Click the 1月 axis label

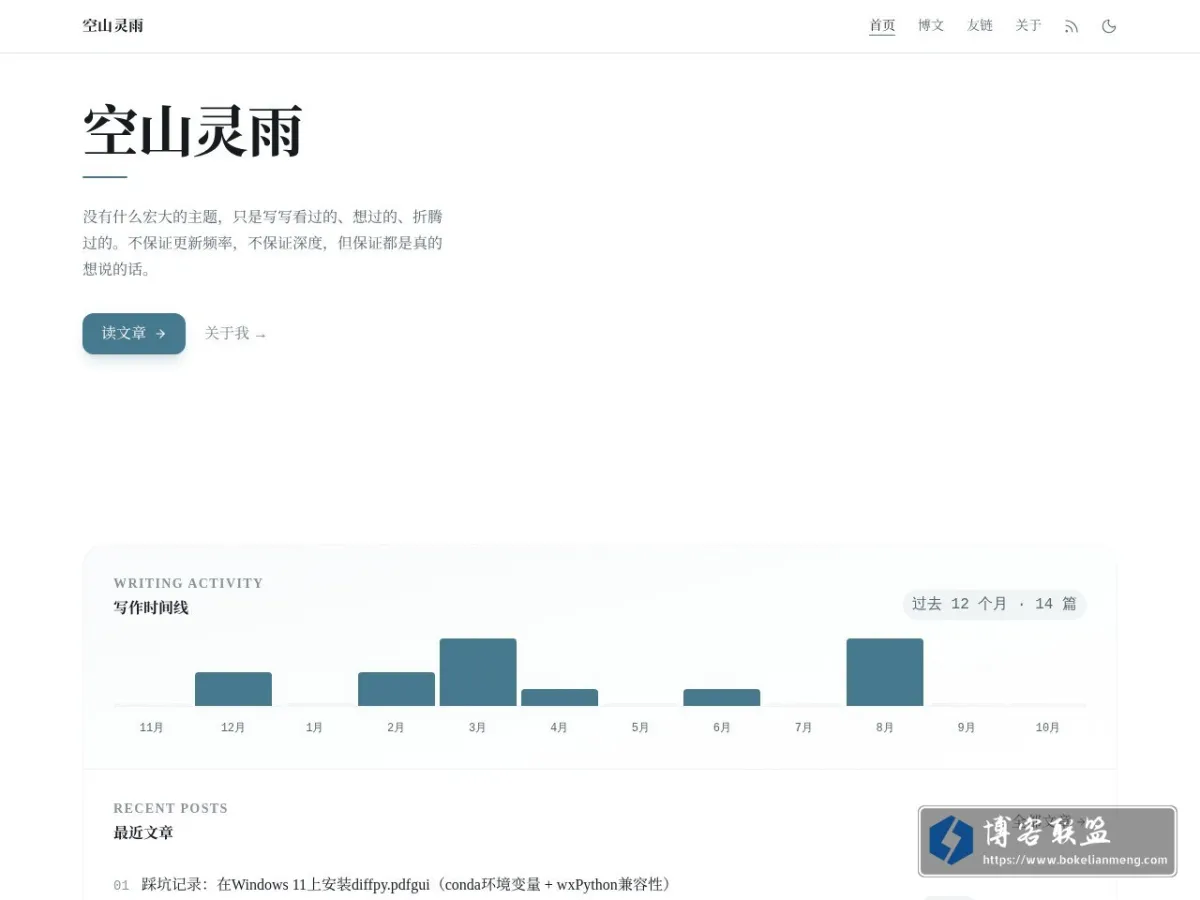point(315,728)
